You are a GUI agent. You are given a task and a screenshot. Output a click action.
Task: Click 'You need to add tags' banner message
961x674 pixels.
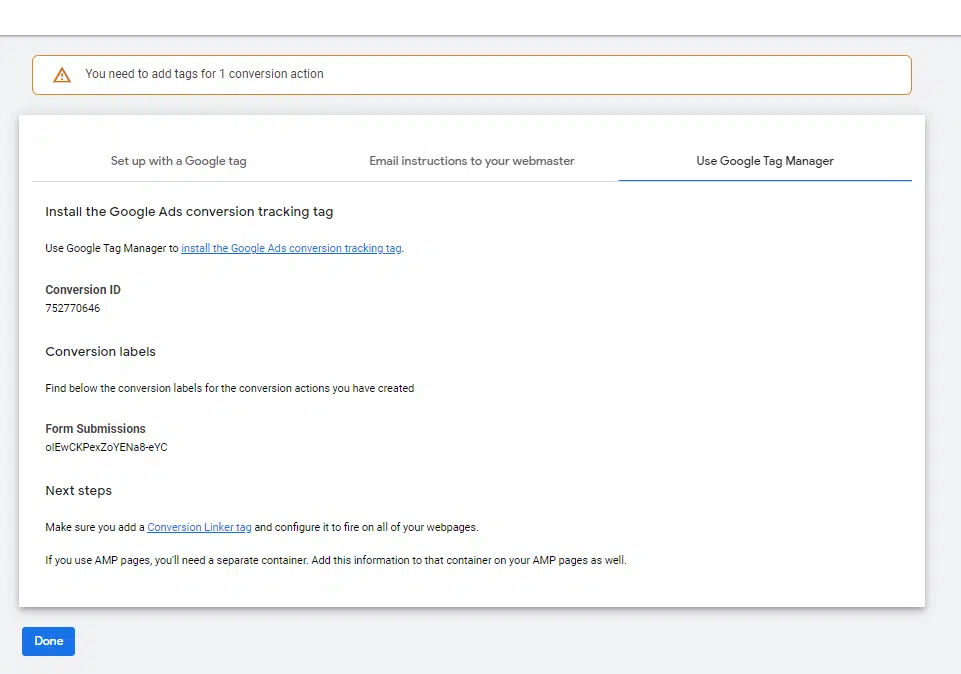[x=204, y=74]
